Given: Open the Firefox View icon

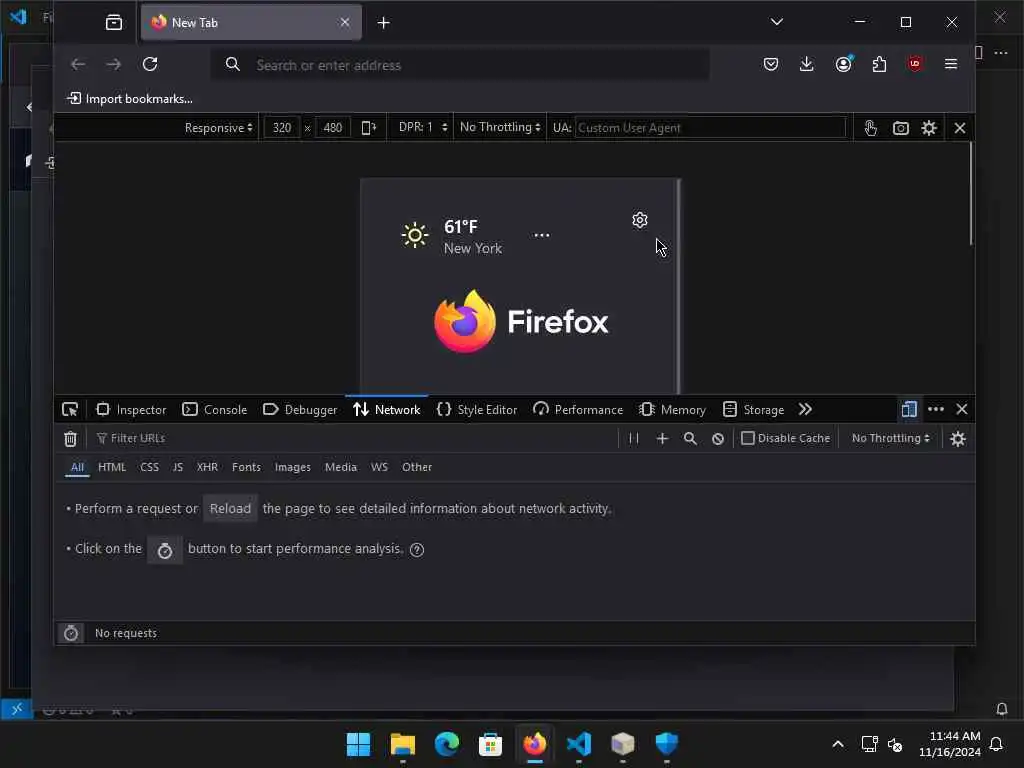Looking at the screenshot, I should 114,23.
